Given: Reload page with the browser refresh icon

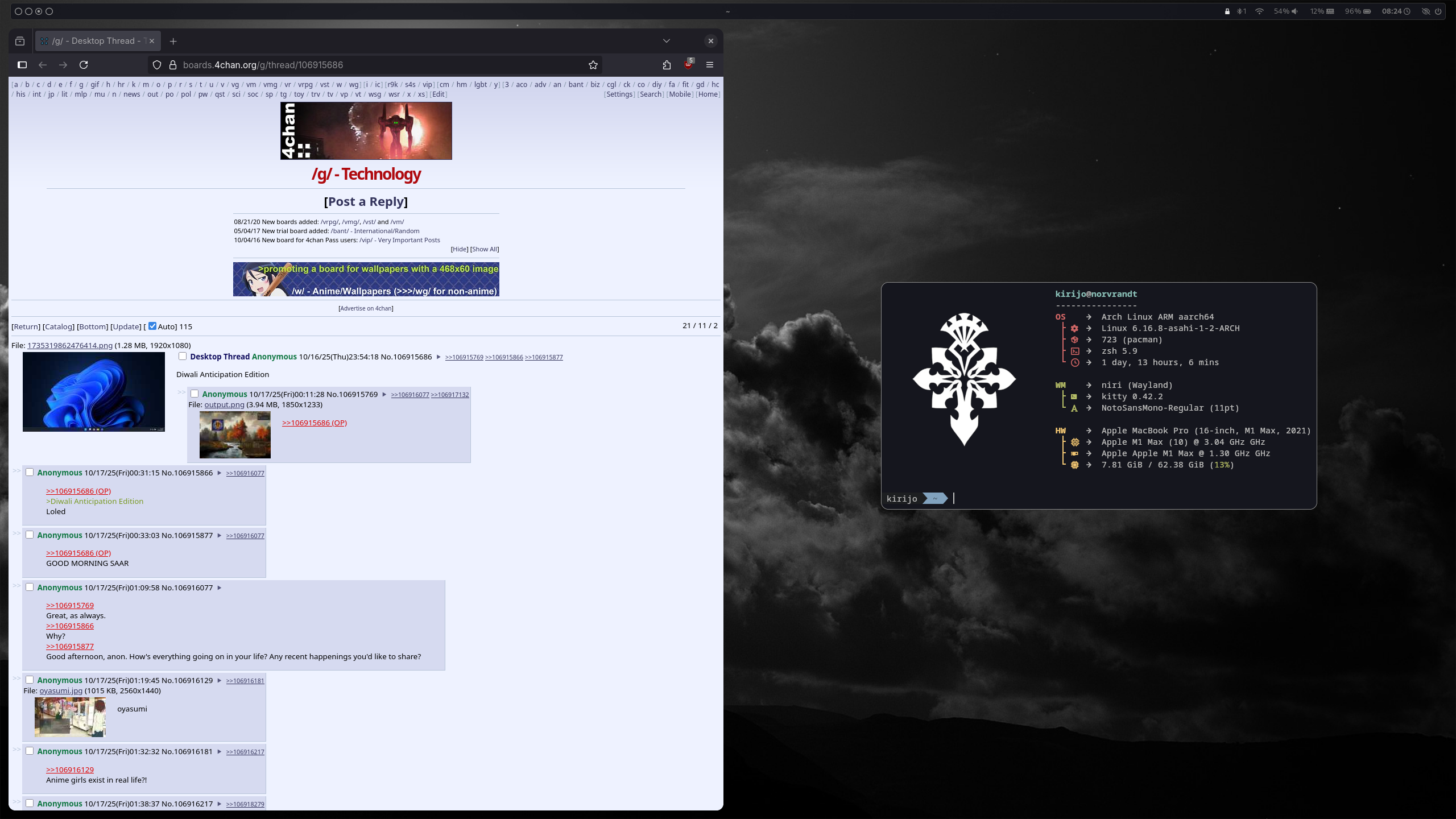Looking at the screenshot, I should pyautogui.click(x=84, y=65).
